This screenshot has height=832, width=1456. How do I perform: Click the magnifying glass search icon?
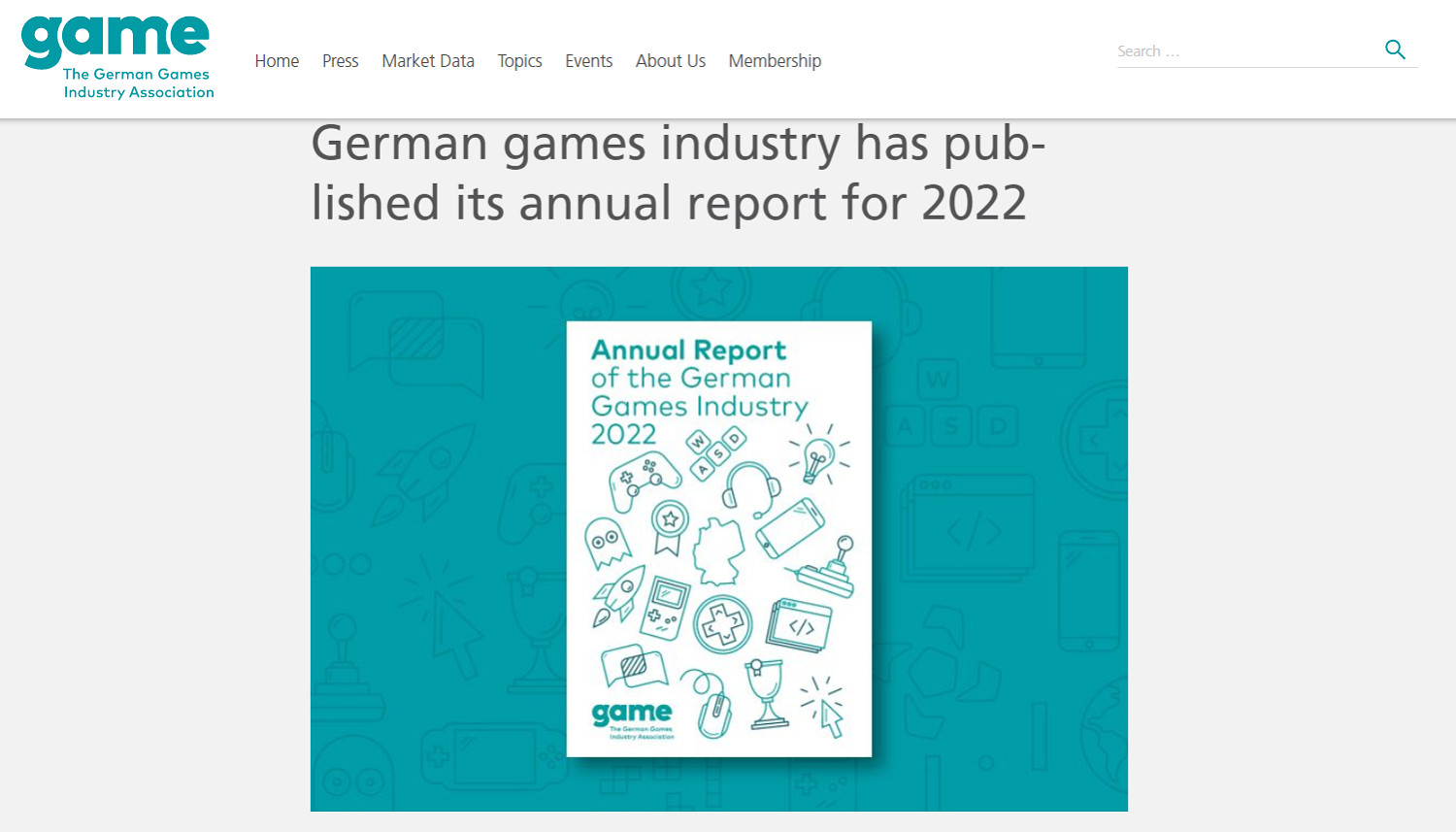click(1395, 50)
